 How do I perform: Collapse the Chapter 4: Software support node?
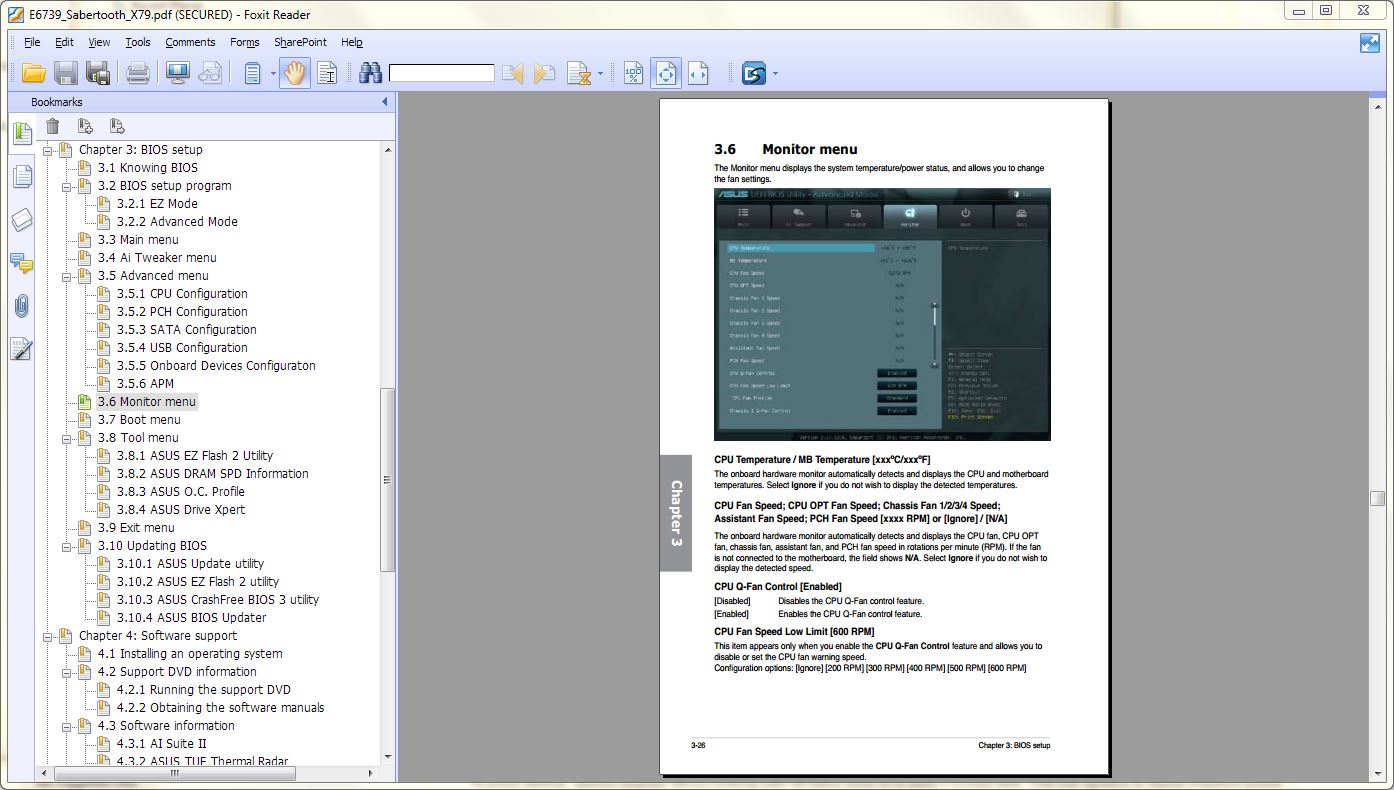48,636
